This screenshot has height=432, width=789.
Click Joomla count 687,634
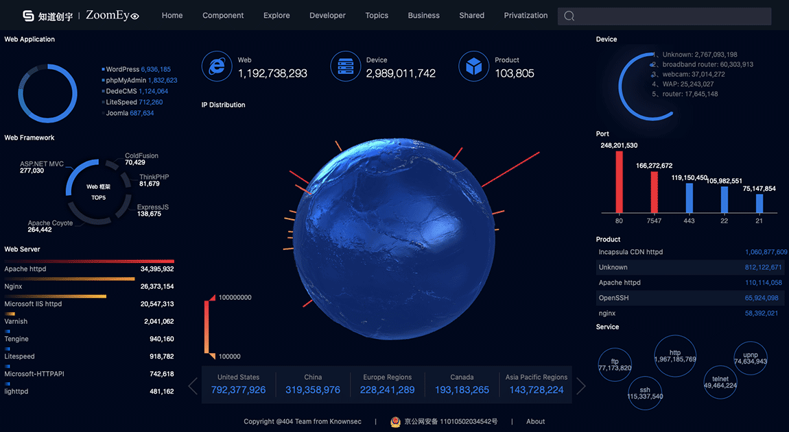pos(142,113)
